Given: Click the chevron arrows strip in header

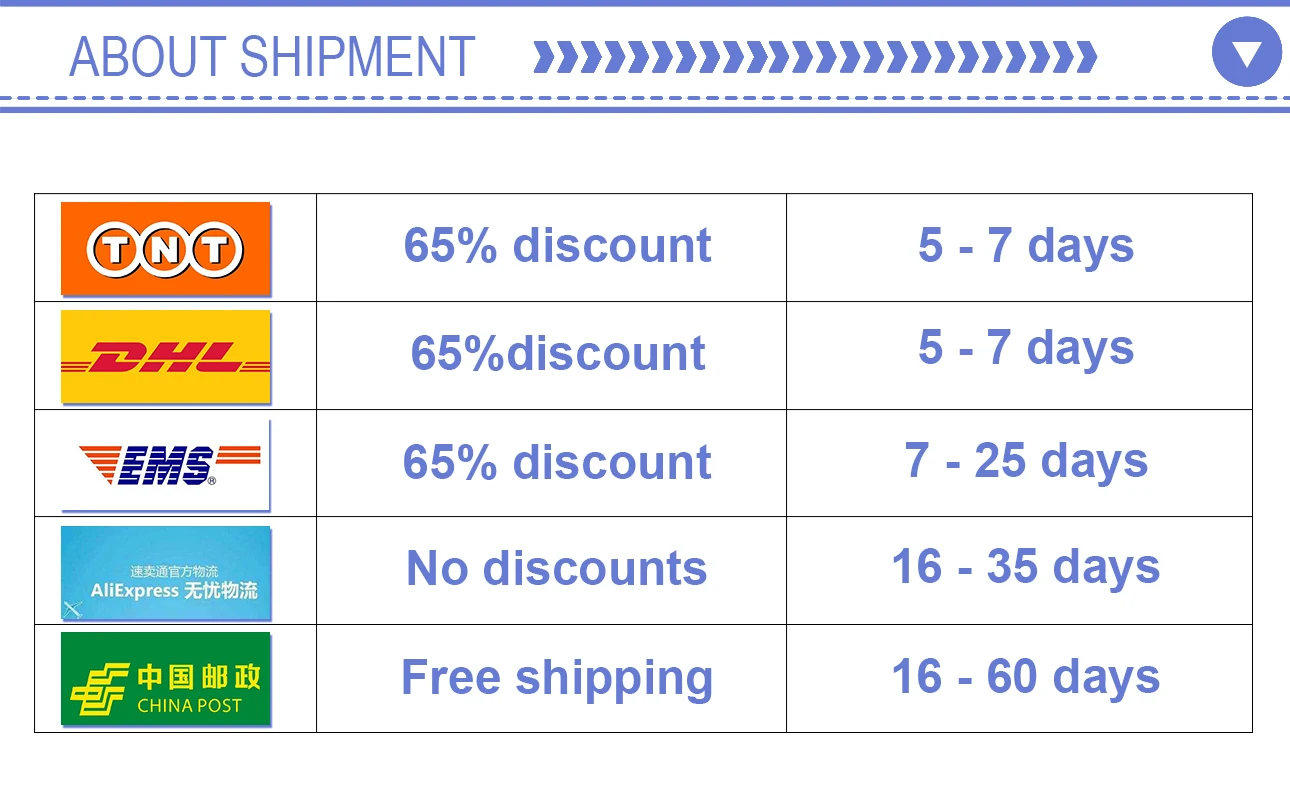Looking at the screenshot, I should [x=814, y=57].
